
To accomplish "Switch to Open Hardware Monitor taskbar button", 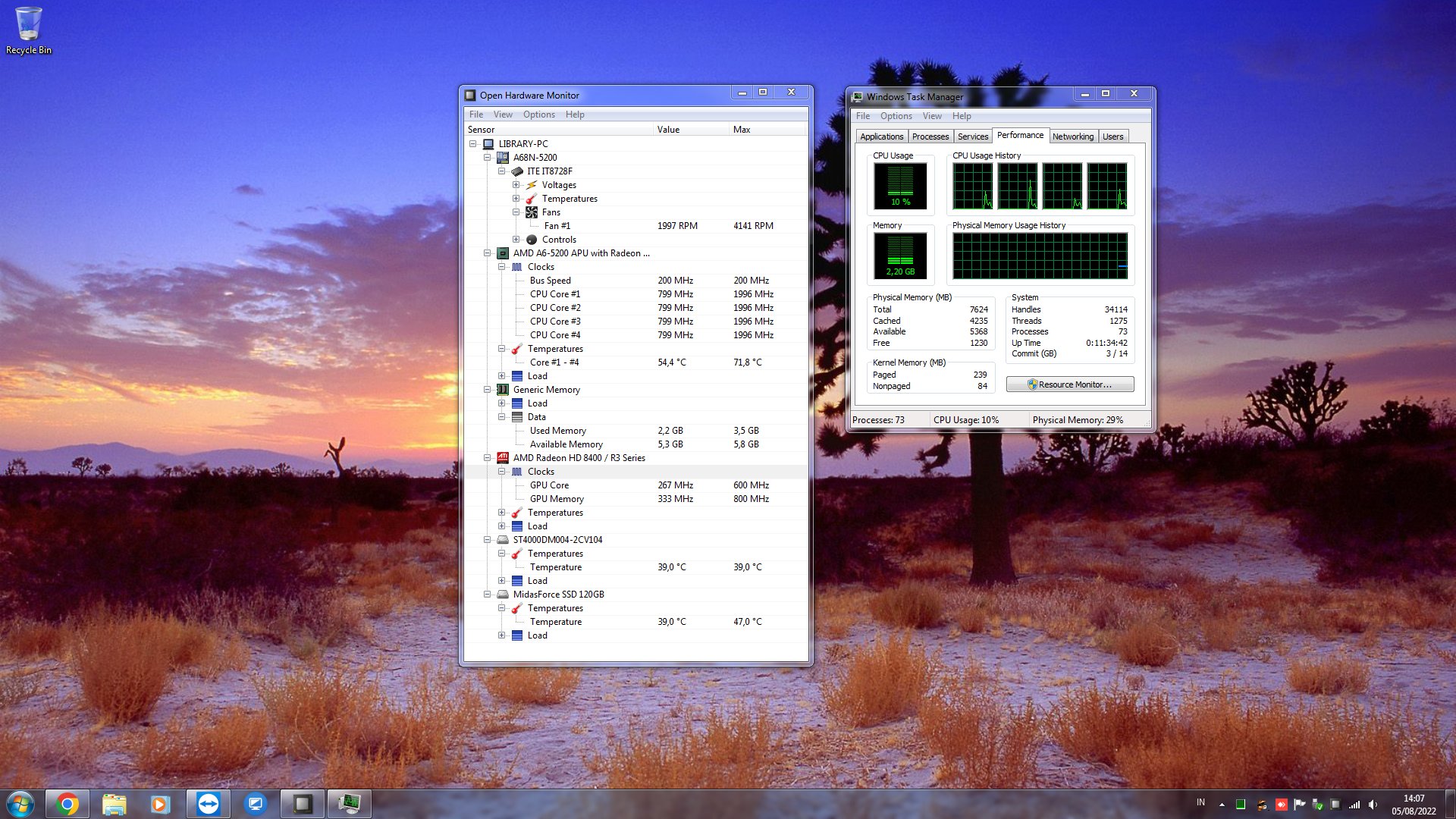I will [x=303, y=804].
